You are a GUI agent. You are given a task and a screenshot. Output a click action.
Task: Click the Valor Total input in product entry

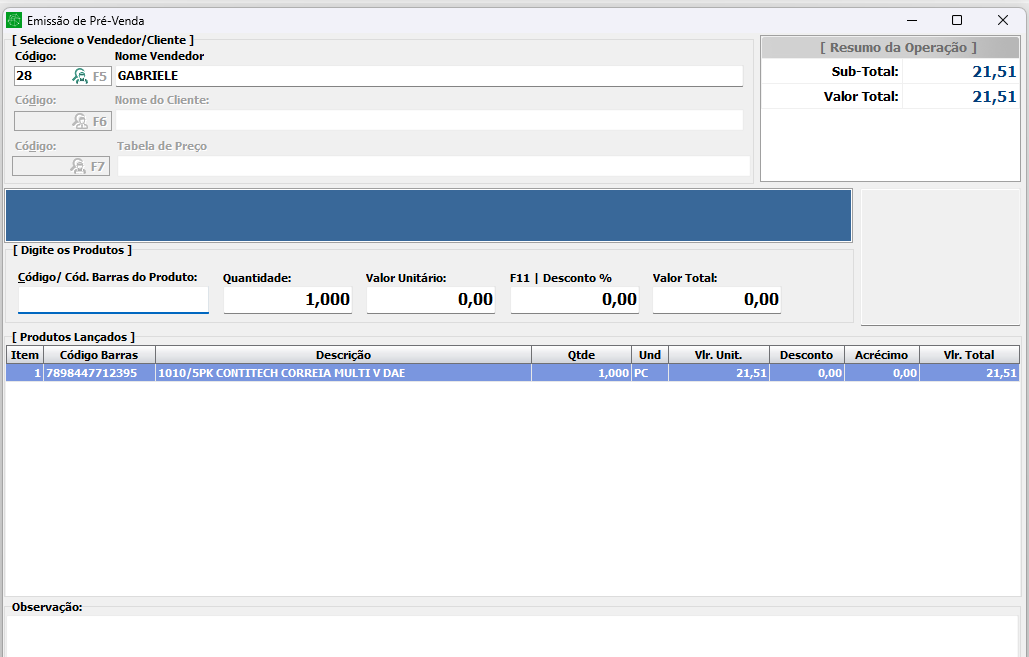pyautogui.click(x=716, y=300)
